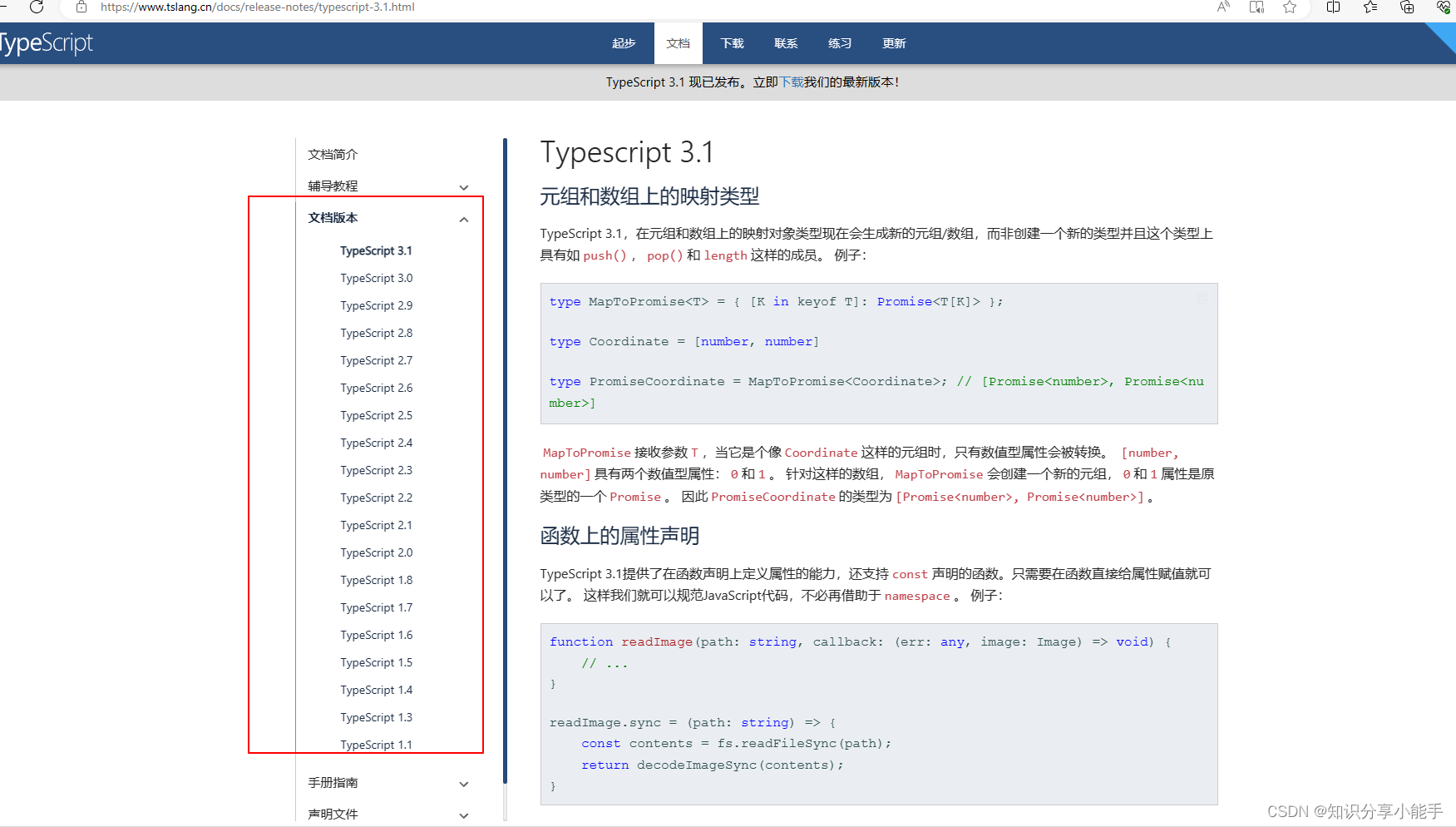The image size is (1456, 827).
Task: Open the Favorites list icon
Action: [1370, 7]
